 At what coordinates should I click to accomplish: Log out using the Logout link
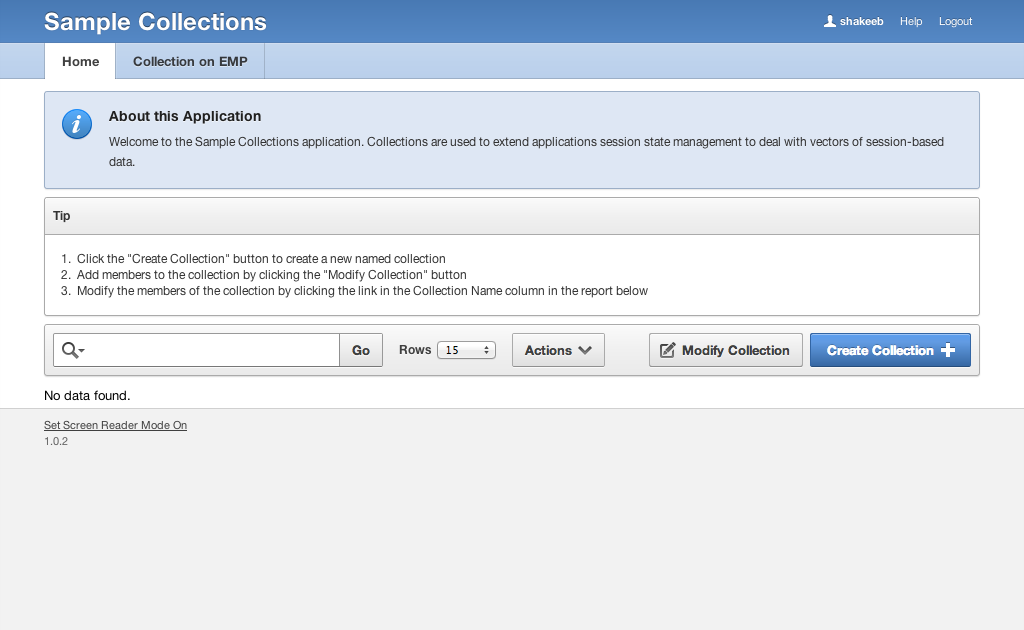(x=955, y=21)
